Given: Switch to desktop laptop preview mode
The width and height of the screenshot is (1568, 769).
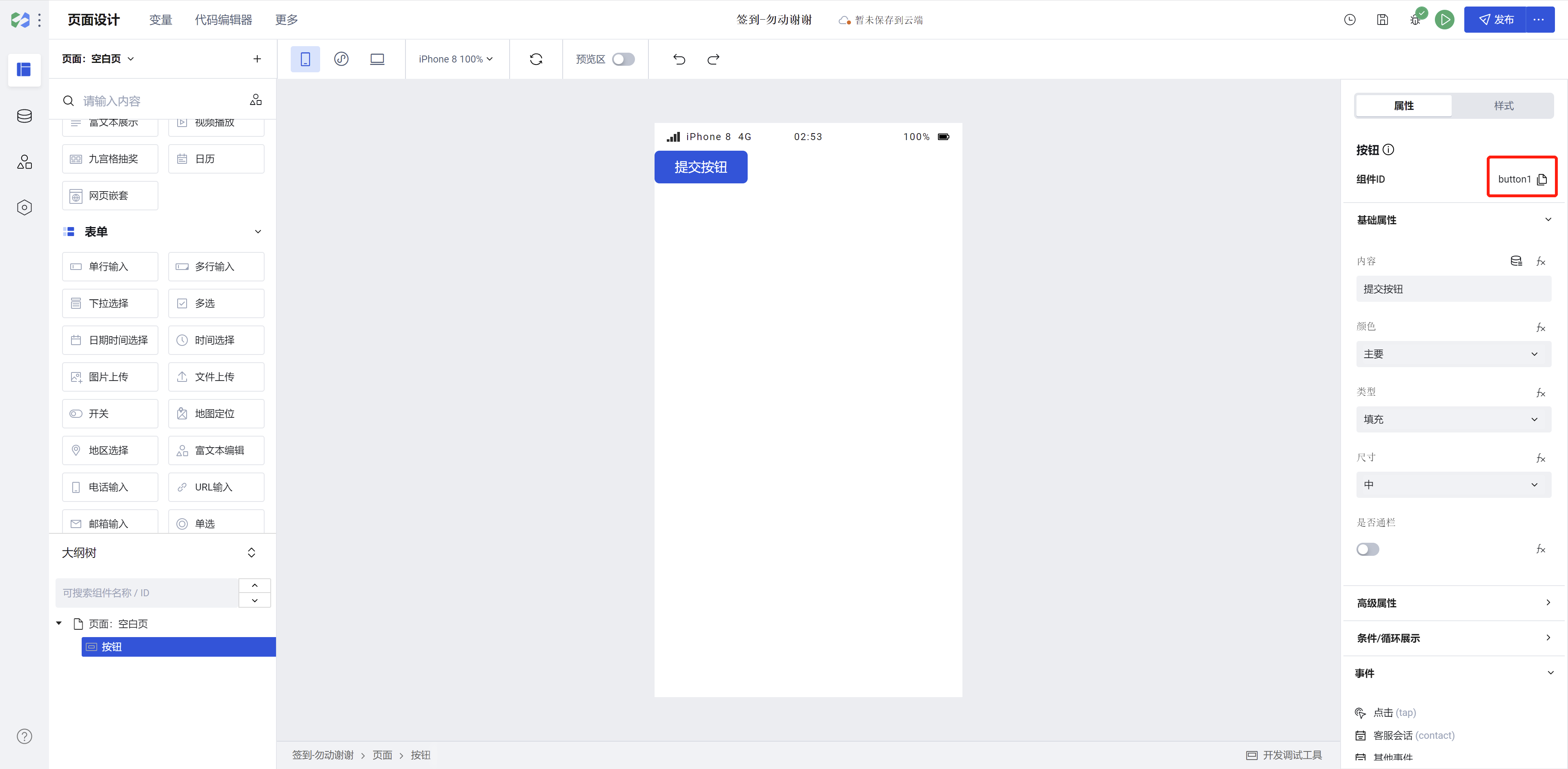Looking at the screenshot, I should coord(377,59).
